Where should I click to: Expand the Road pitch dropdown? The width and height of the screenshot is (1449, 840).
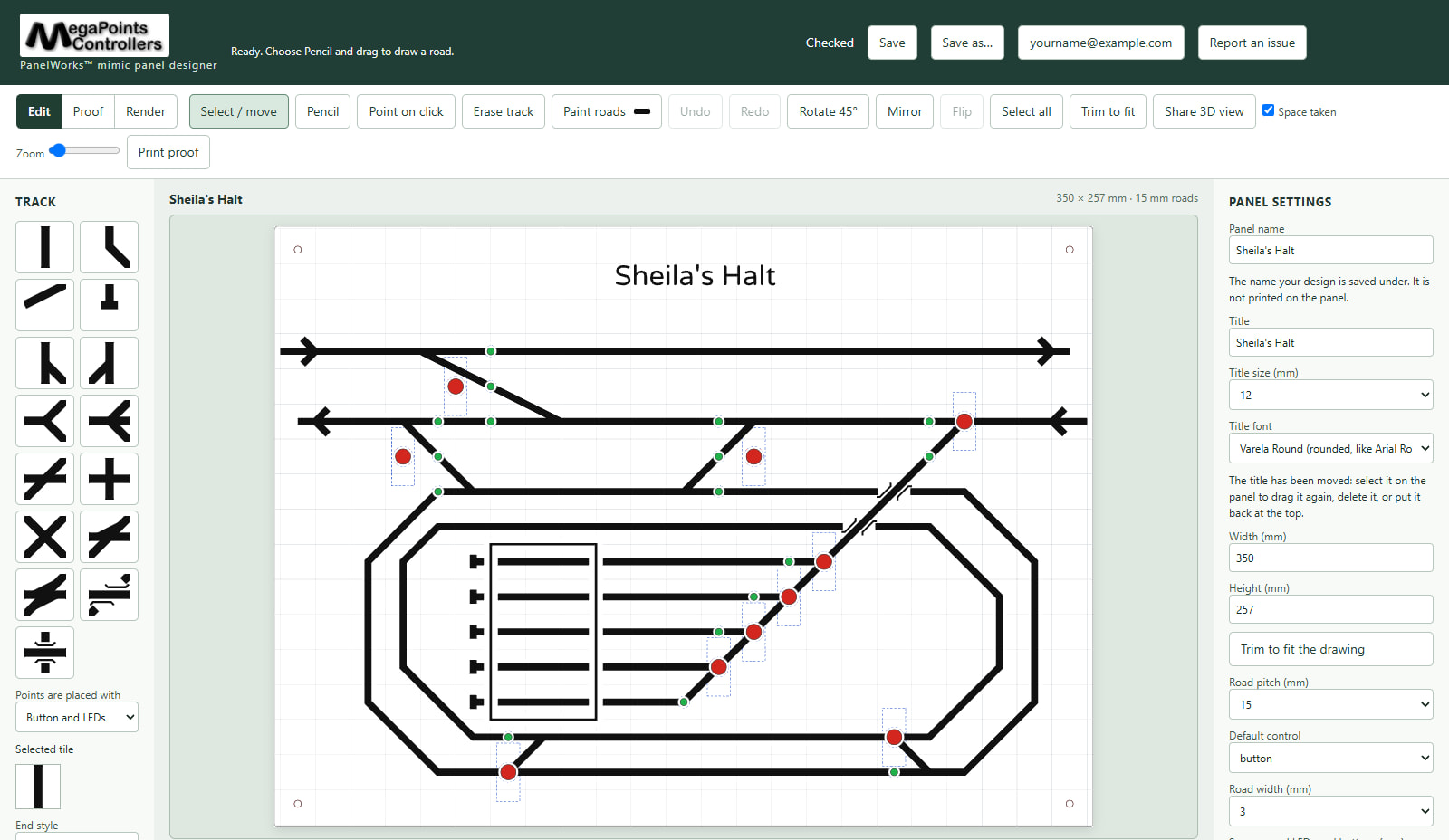coord(1330,704)
